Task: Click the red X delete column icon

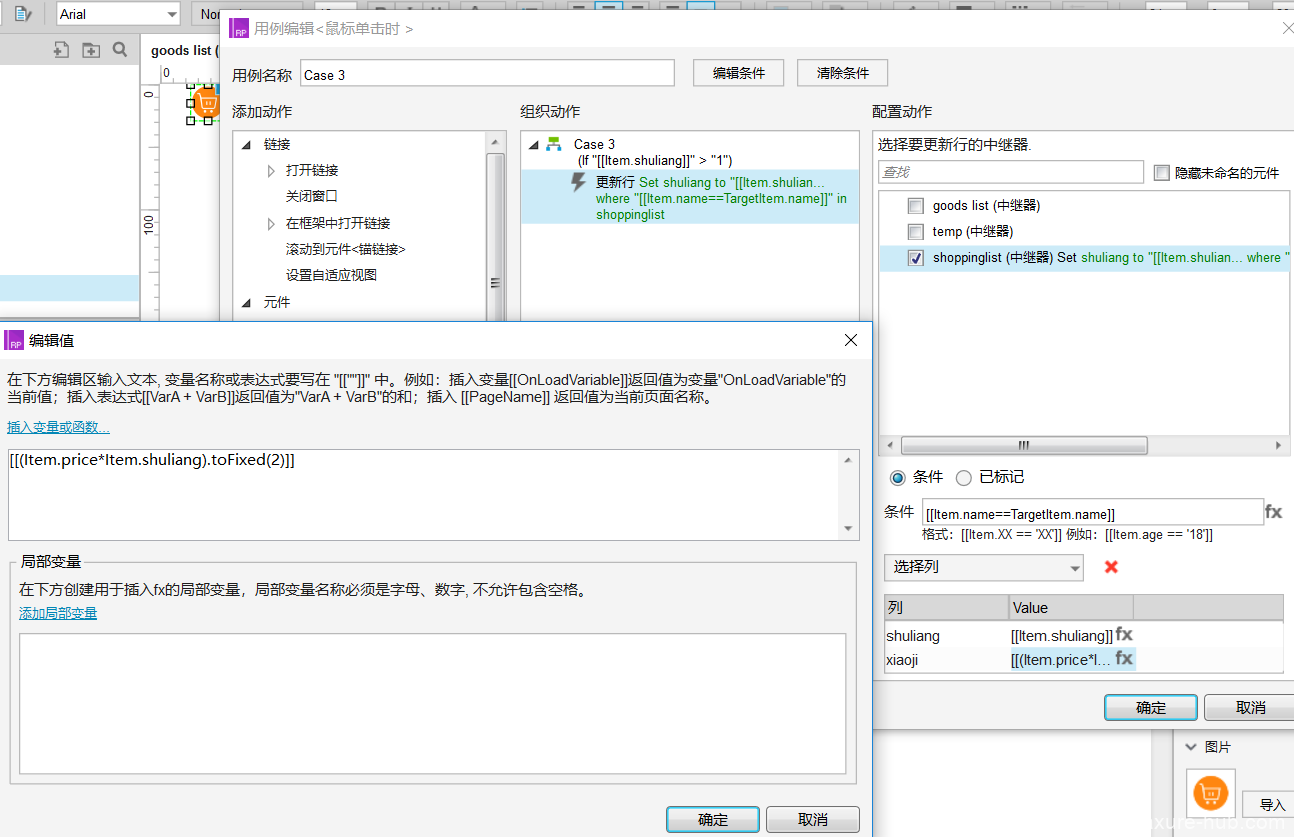Action: 1111,567
